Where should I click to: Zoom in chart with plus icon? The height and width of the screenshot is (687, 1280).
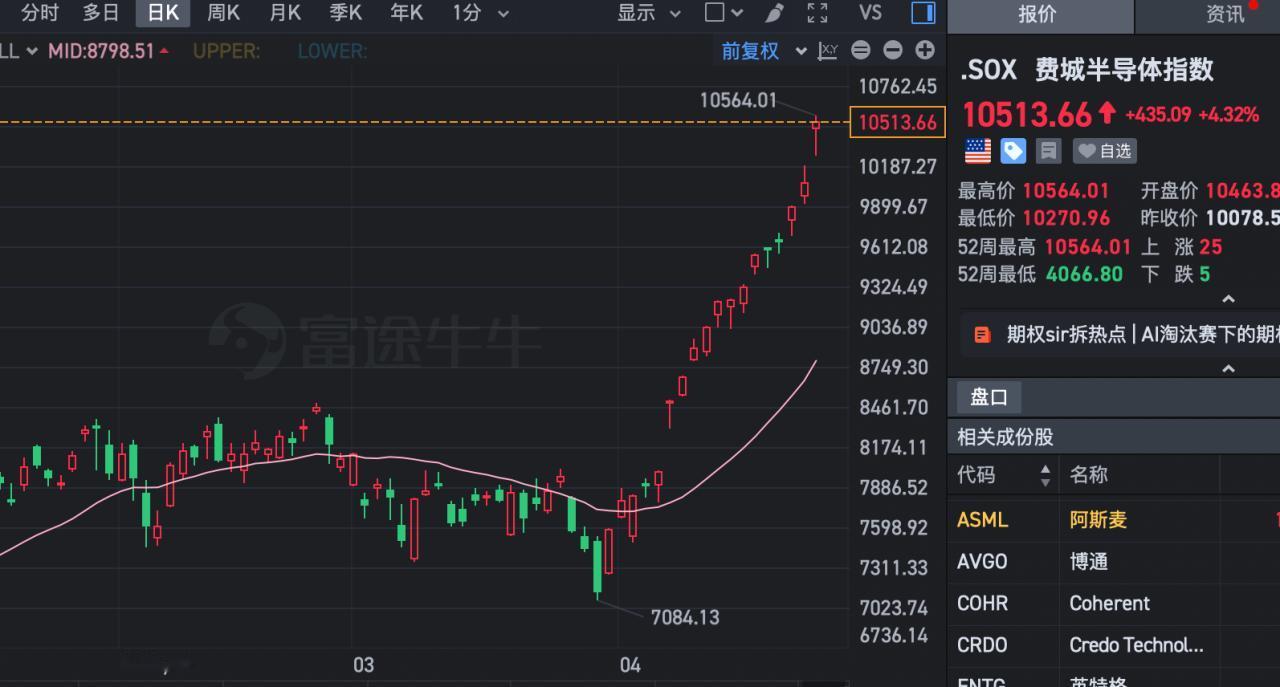coord(925,50)
